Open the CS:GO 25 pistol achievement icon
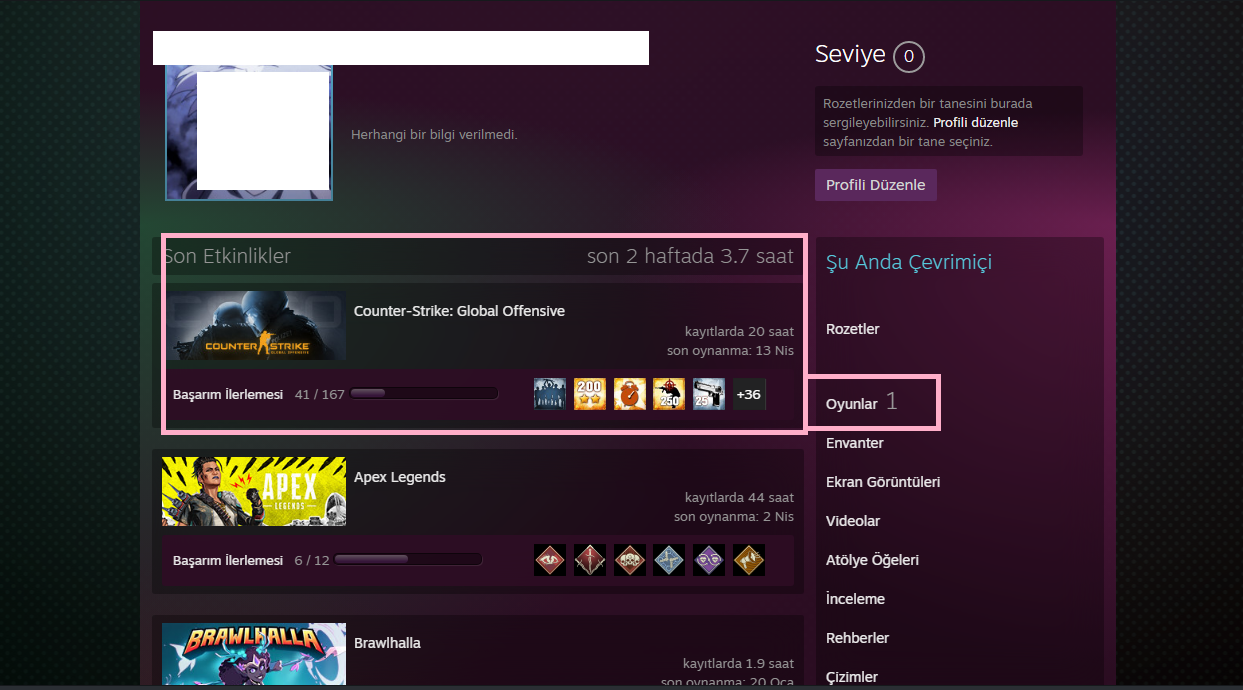The image size is (1243, 690). coord(709,394)
